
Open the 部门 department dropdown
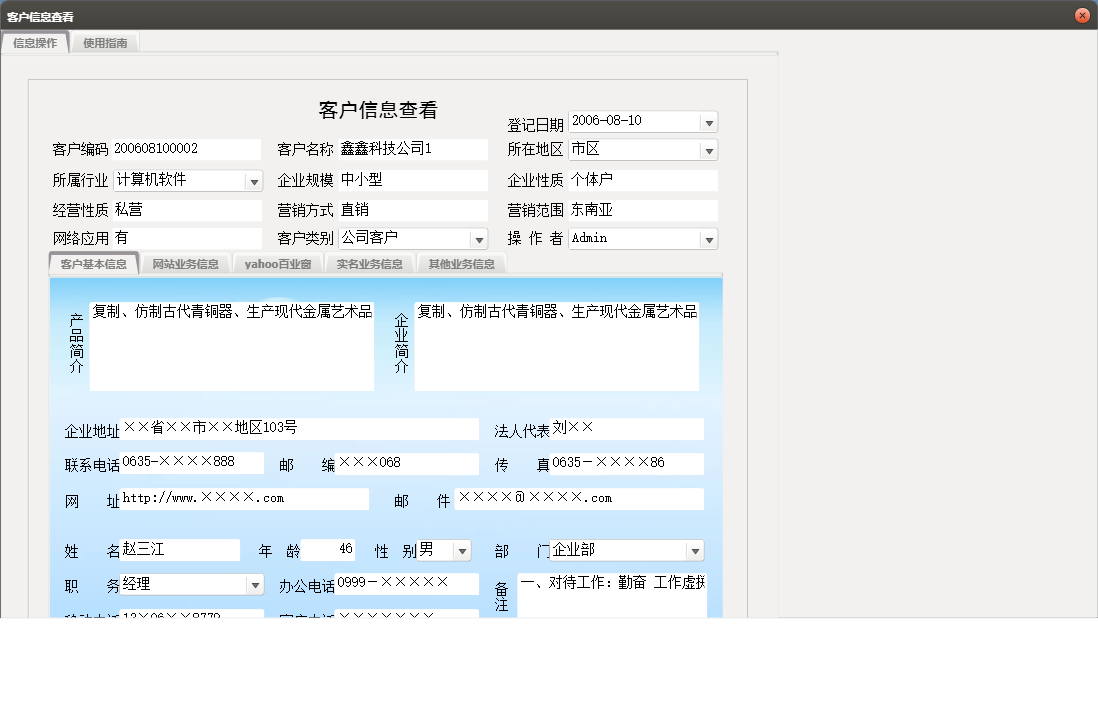click(695, 550)
